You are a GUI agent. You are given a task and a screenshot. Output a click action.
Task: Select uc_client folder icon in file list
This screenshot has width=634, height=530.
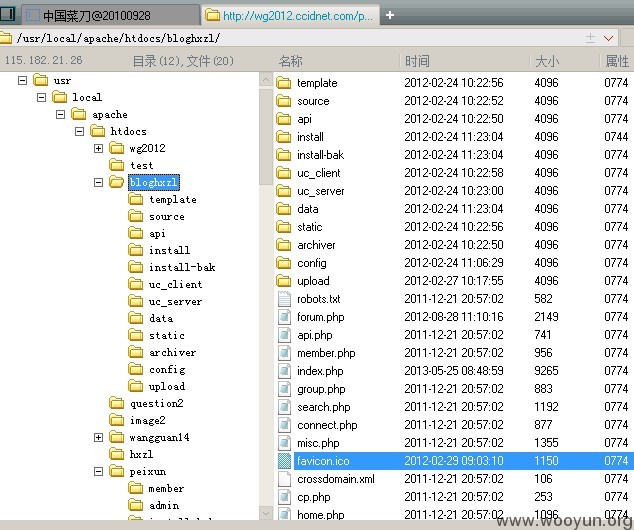point(284,173)
